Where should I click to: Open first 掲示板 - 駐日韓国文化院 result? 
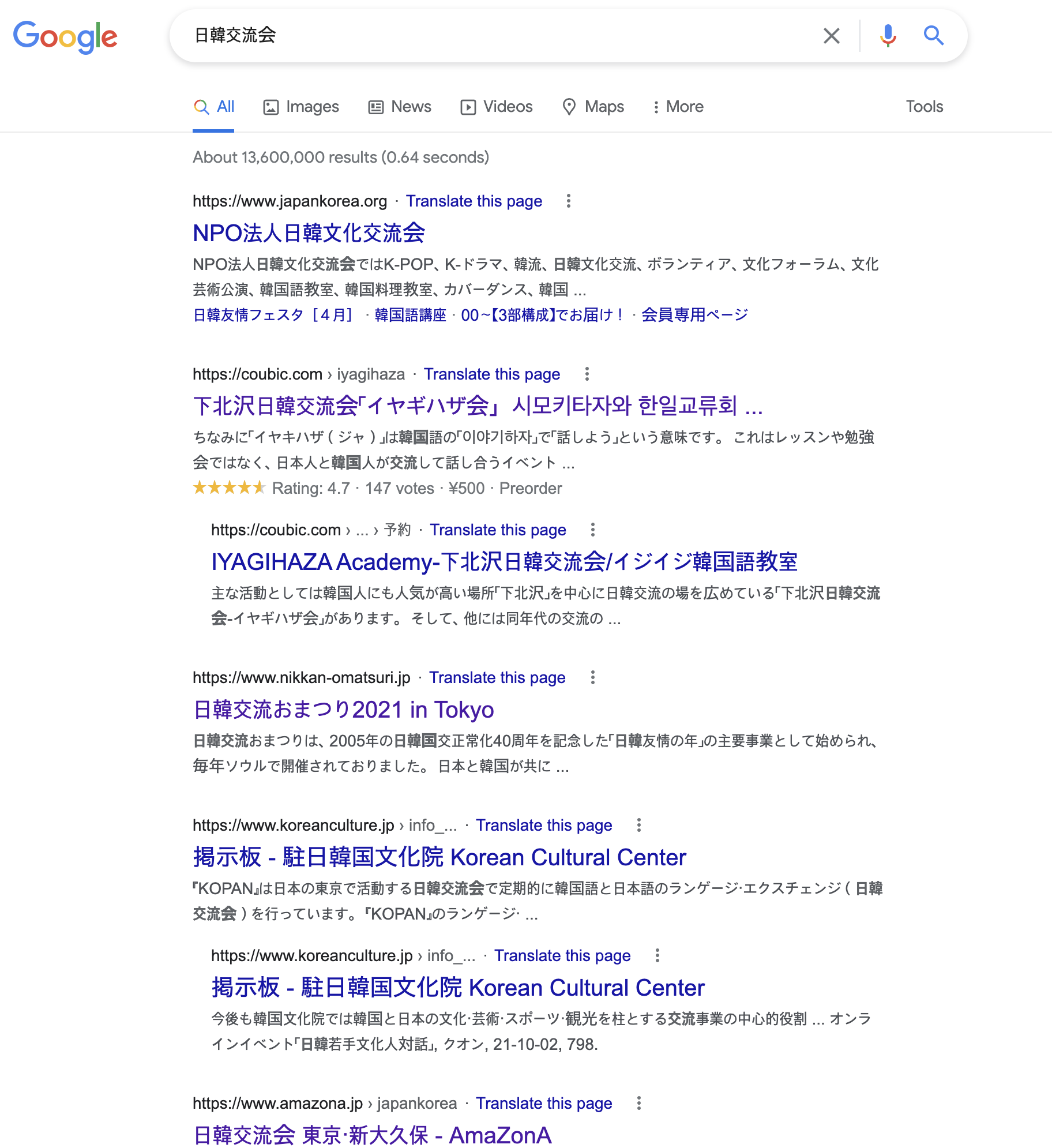pyautogui.click(x=439, y=857)
